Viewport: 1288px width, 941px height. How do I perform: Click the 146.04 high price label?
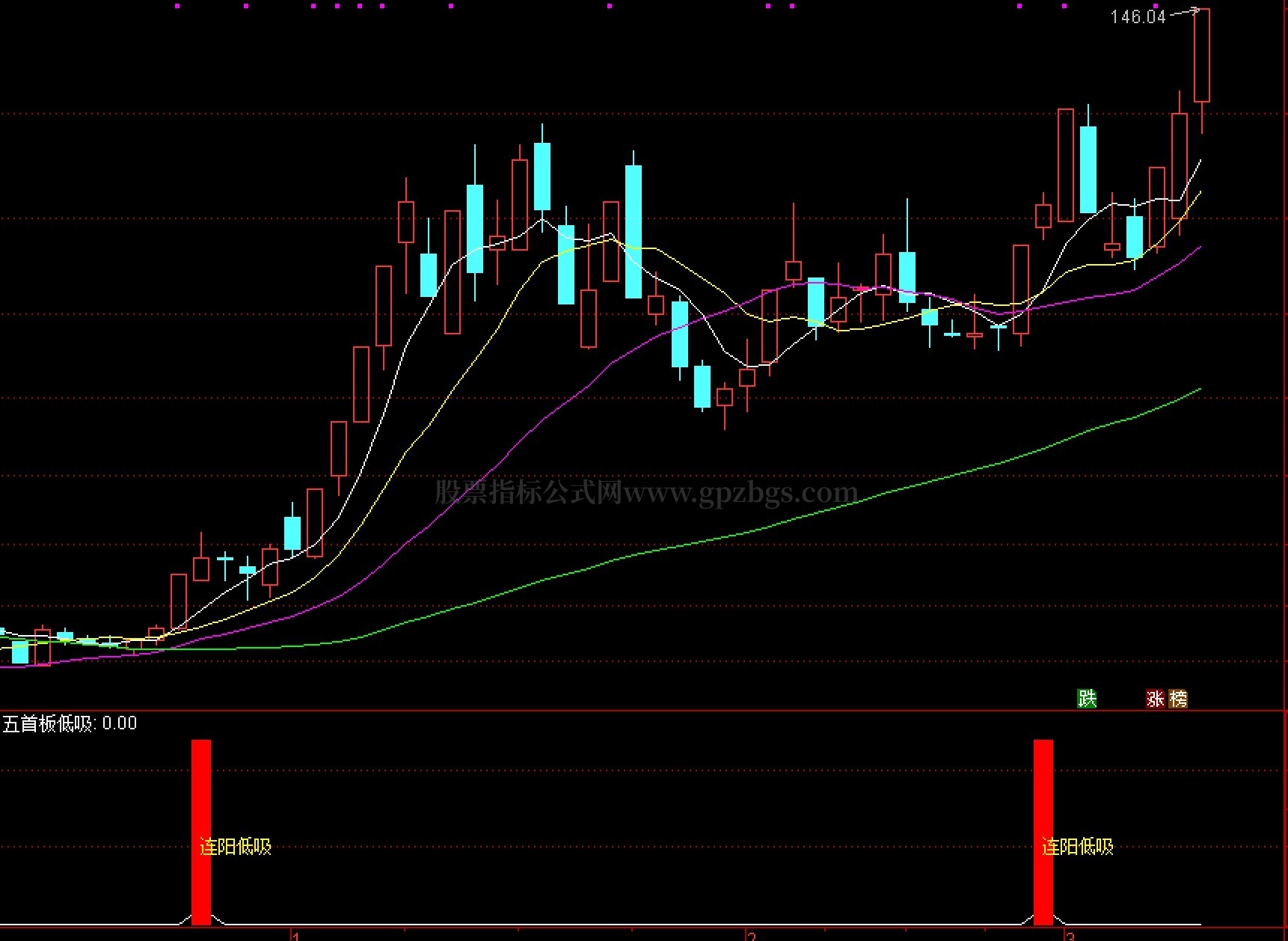(x=1138, y=16)
